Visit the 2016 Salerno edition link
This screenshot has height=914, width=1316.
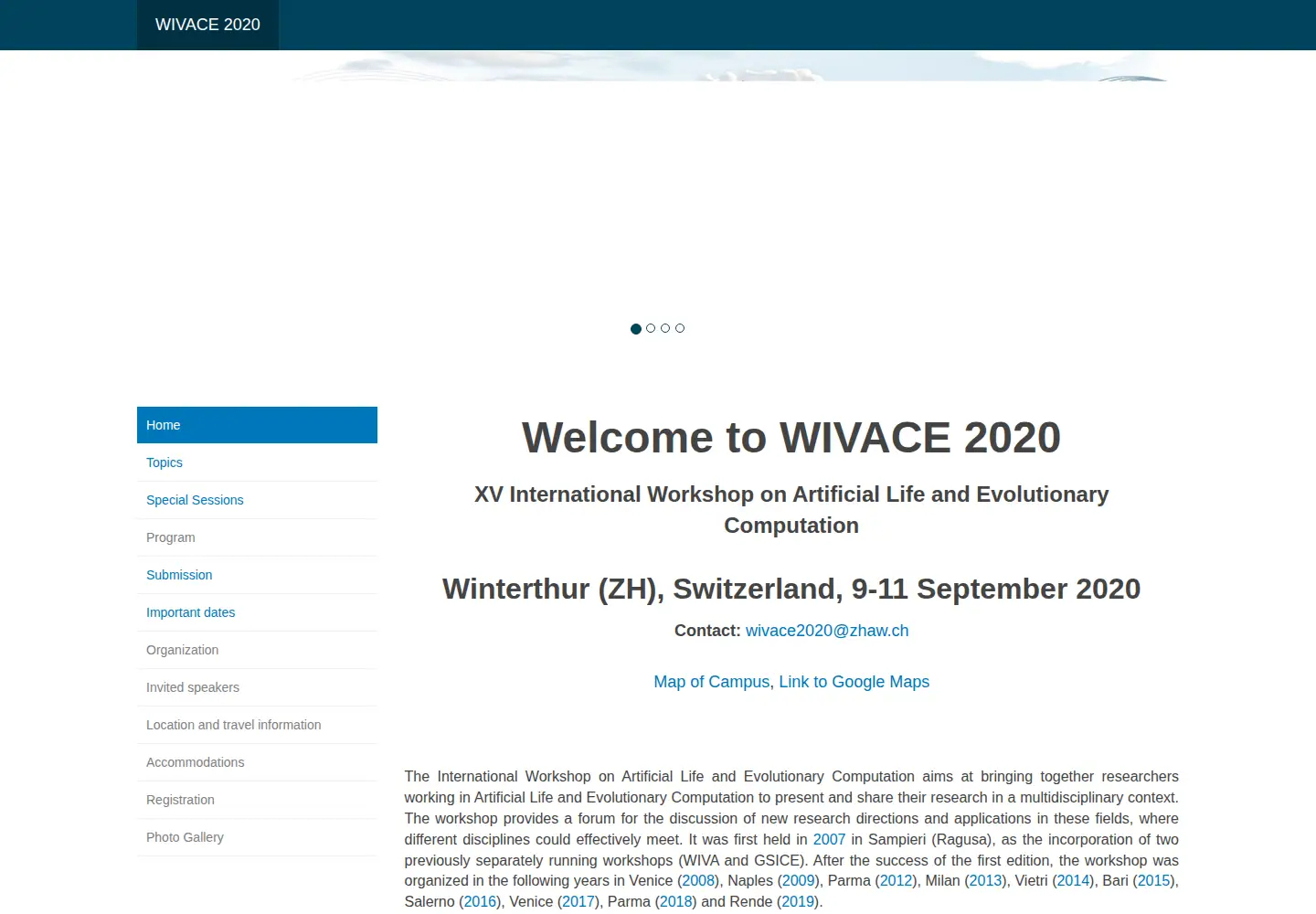pos(480,901)
